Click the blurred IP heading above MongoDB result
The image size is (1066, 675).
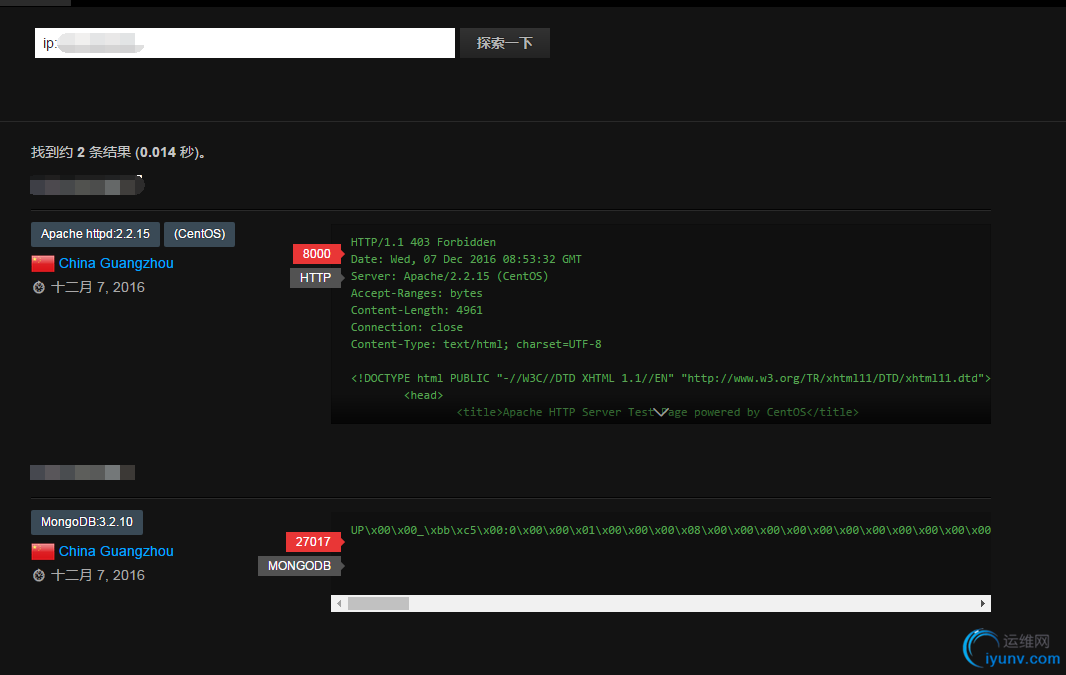pyautogui.click(x=82, y=472)
